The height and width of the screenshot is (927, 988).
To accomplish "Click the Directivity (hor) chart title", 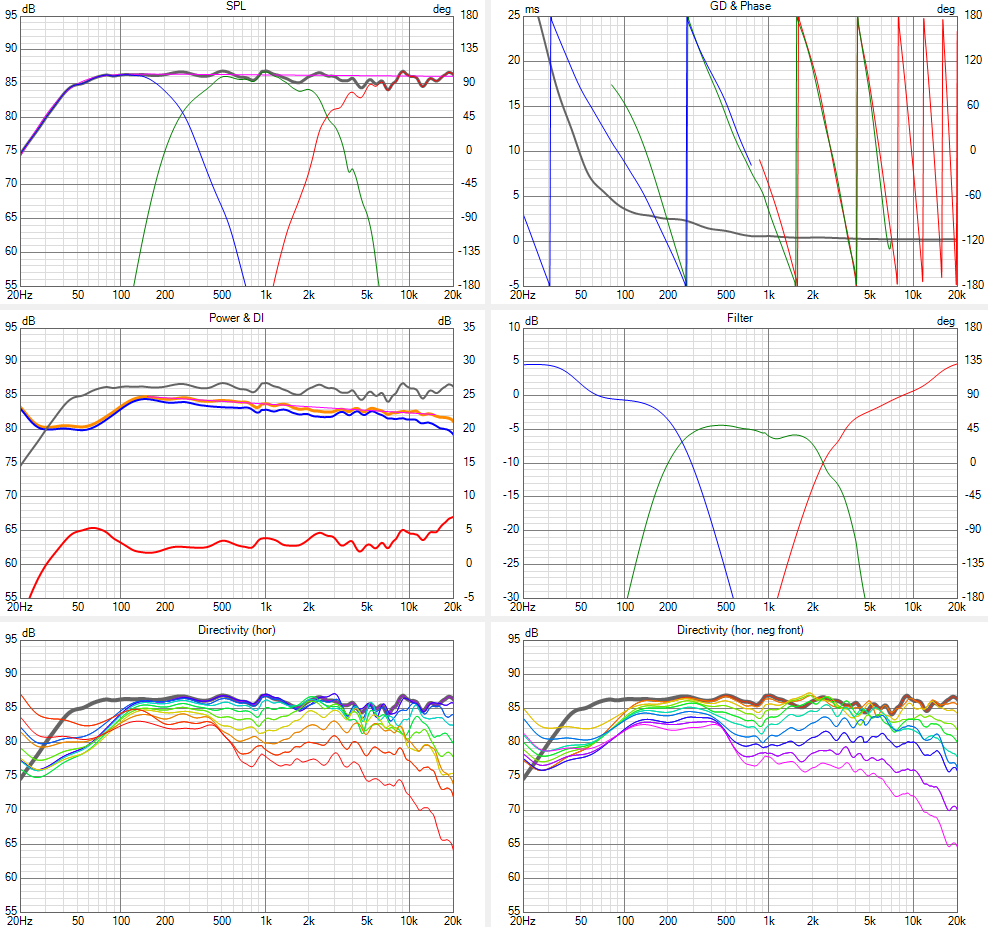I will [236, 630].
